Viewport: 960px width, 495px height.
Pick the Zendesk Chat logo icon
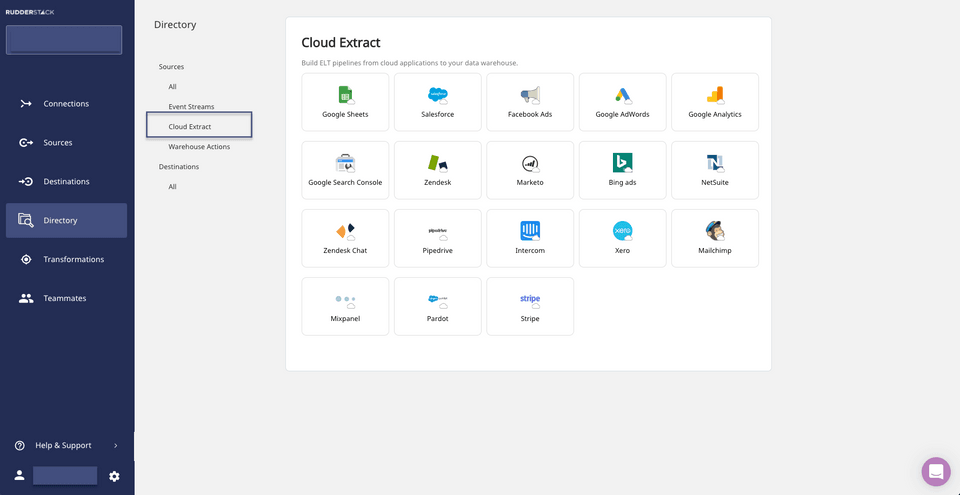pyautogui.click(x=346, y=232)
